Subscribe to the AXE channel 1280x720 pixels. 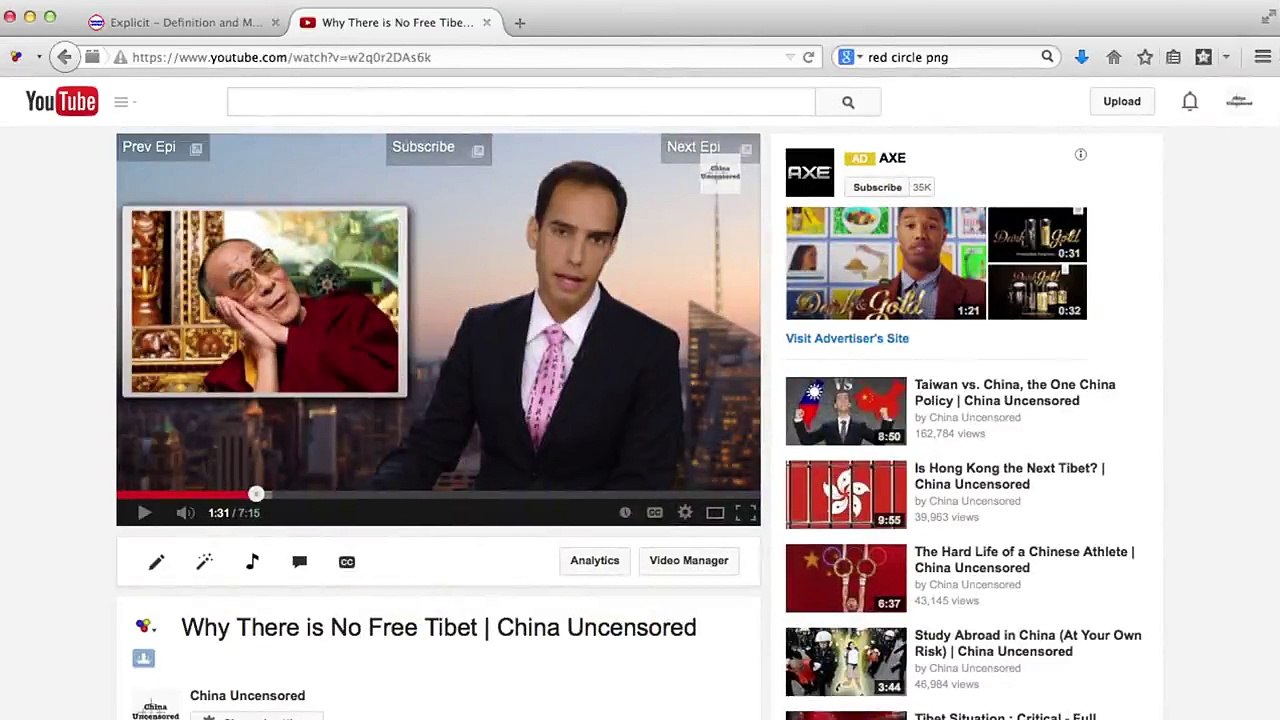(x=877, y=187)
